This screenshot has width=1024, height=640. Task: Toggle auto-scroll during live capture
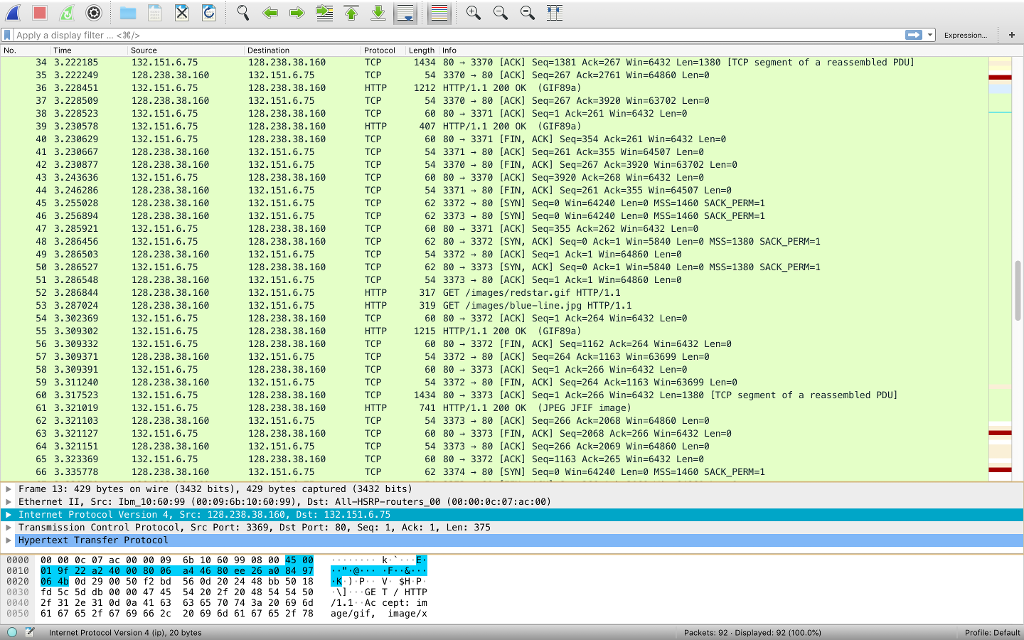point(406,12)
